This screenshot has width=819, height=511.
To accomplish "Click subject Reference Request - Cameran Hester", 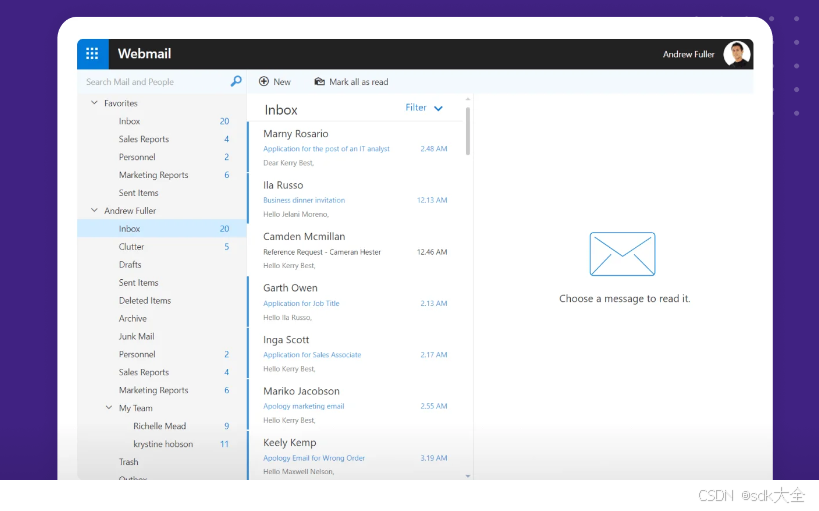I will tap(322, 252).
